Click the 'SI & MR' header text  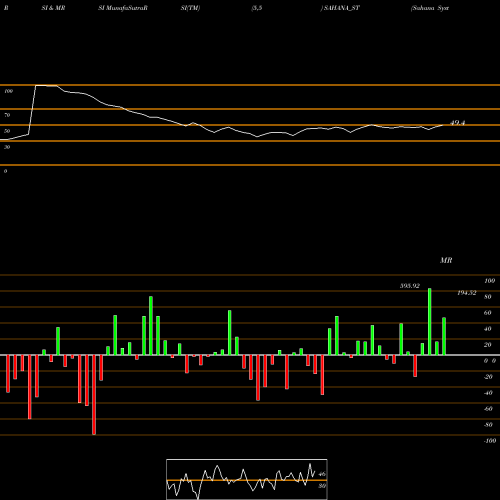click(x=53, y=8)
